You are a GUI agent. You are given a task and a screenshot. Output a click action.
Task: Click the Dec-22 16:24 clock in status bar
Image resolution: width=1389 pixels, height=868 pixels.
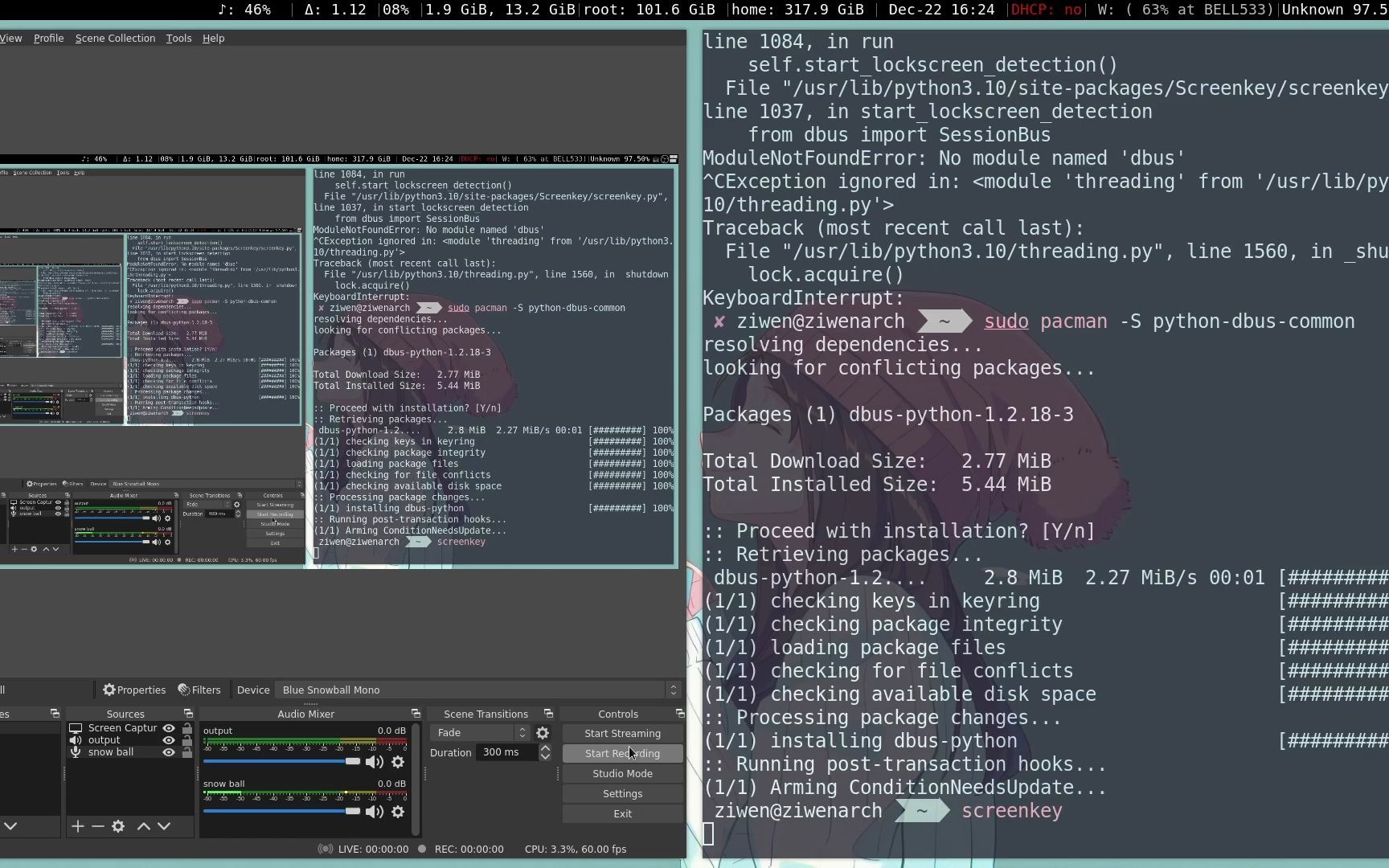[x=942, y=10]
